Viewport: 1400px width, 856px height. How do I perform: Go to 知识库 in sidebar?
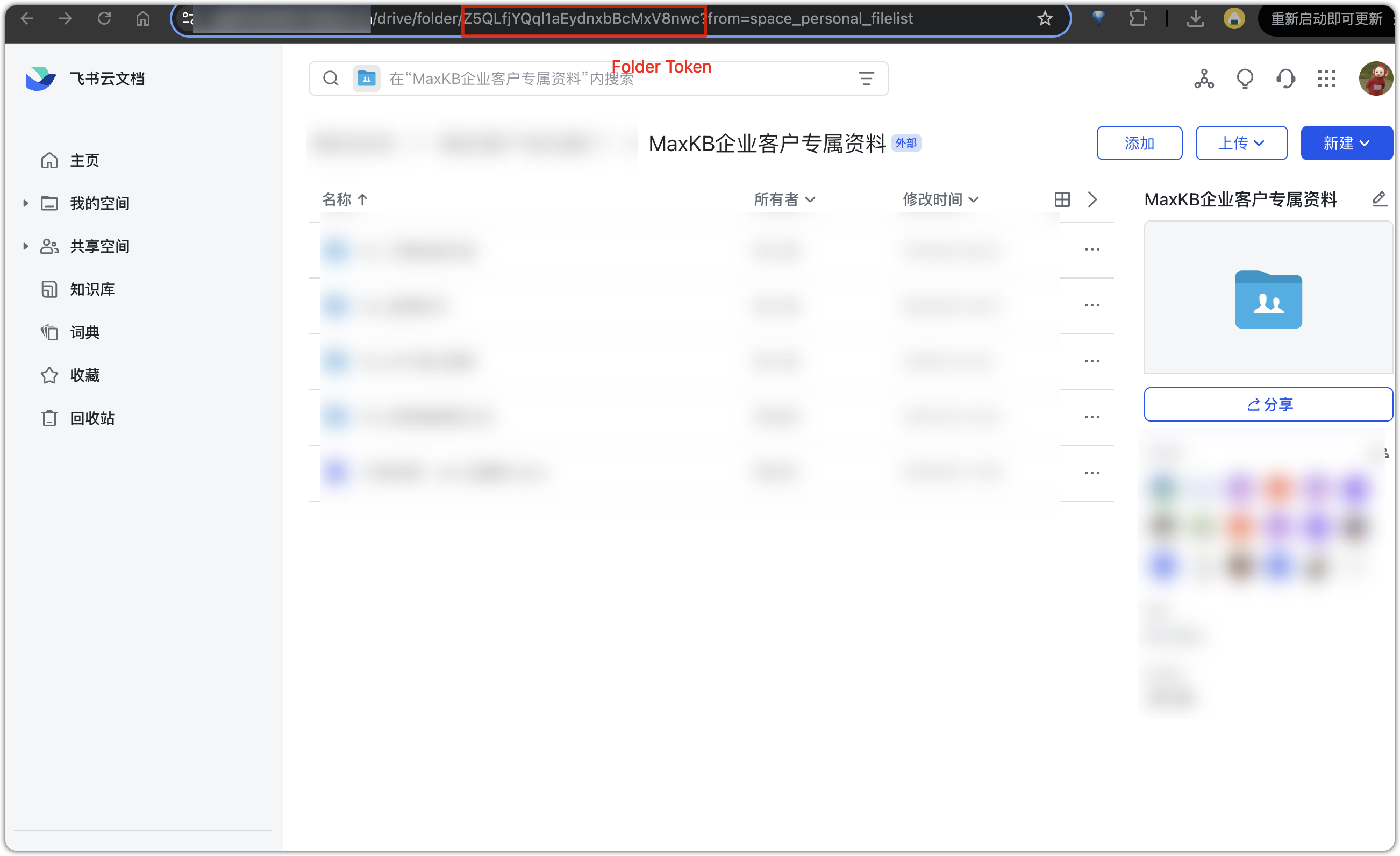92,289
